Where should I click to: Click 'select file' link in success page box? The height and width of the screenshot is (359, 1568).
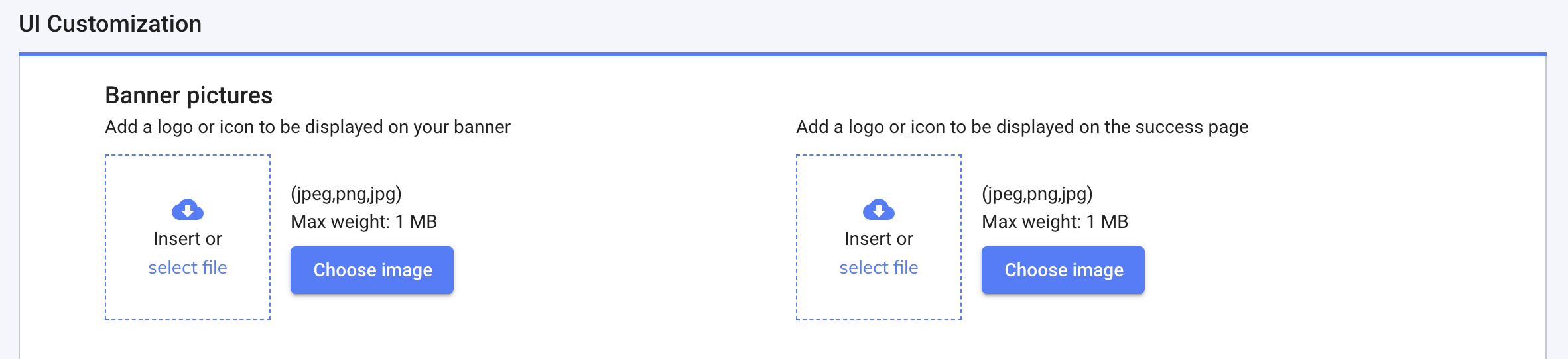[879, 268]
